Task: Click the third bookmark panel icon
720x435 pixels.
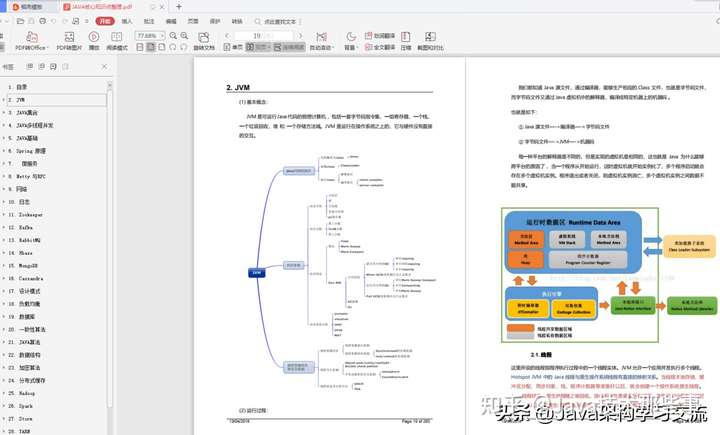Action: (53, 67)
